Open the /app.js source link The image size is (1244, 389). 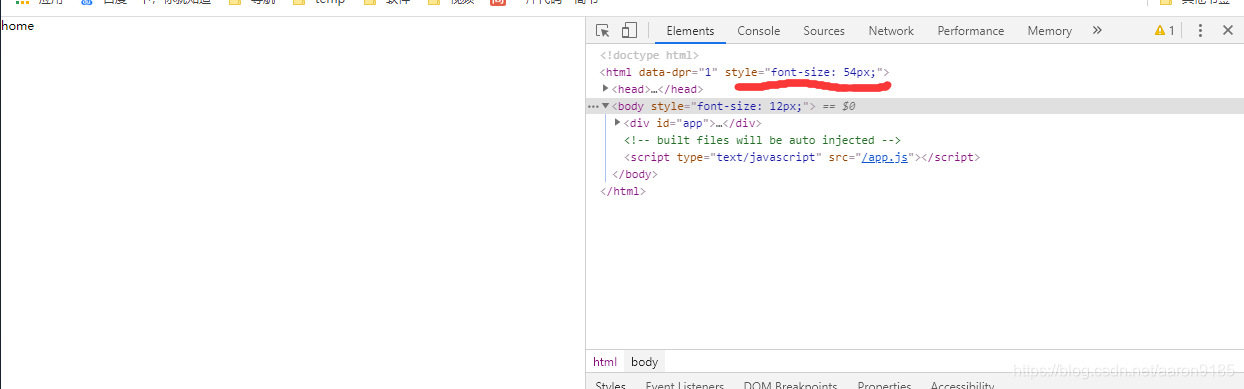[885, 157]
